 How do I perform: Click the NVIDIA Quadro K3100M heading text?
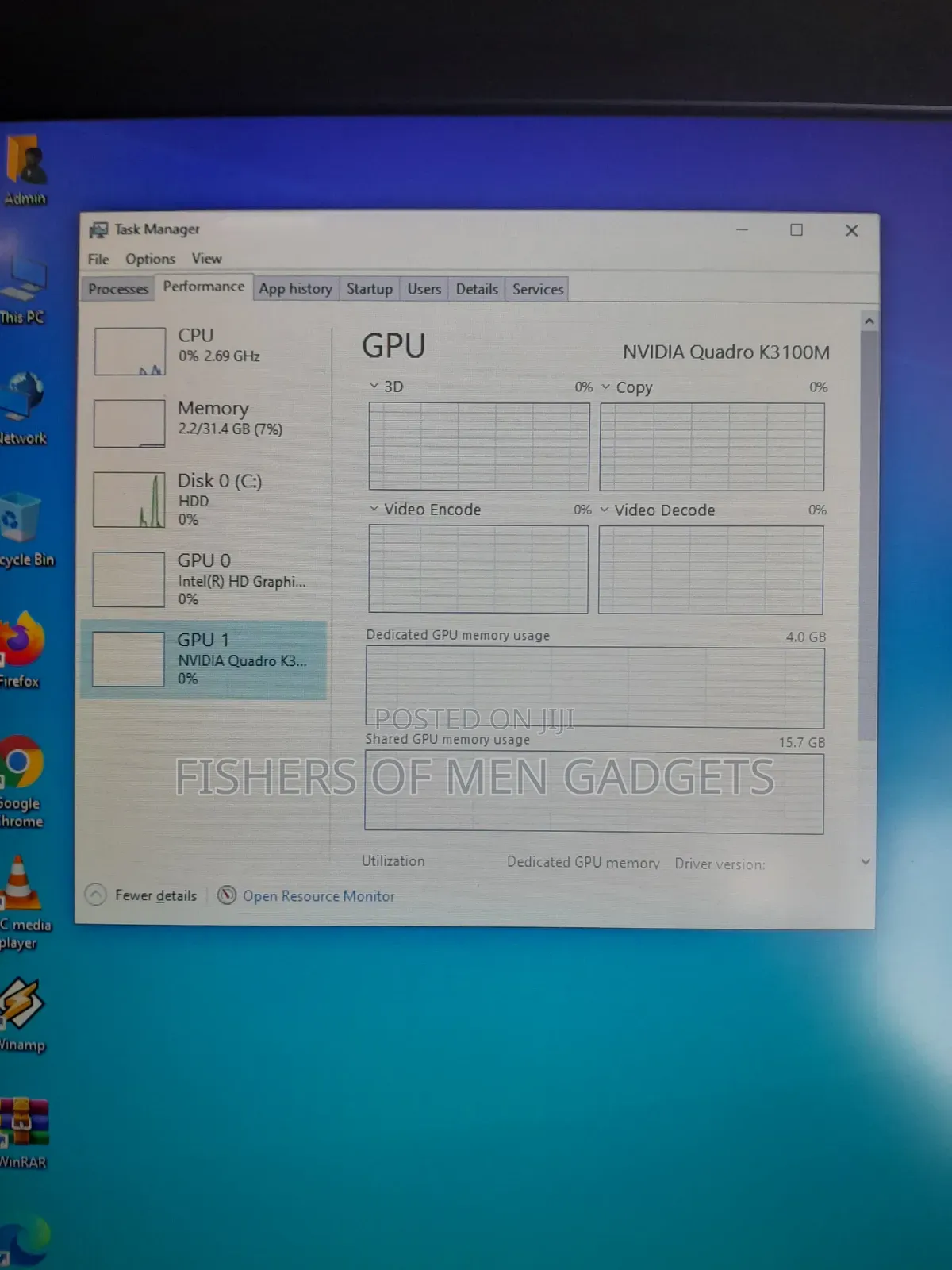pos(726,352)
